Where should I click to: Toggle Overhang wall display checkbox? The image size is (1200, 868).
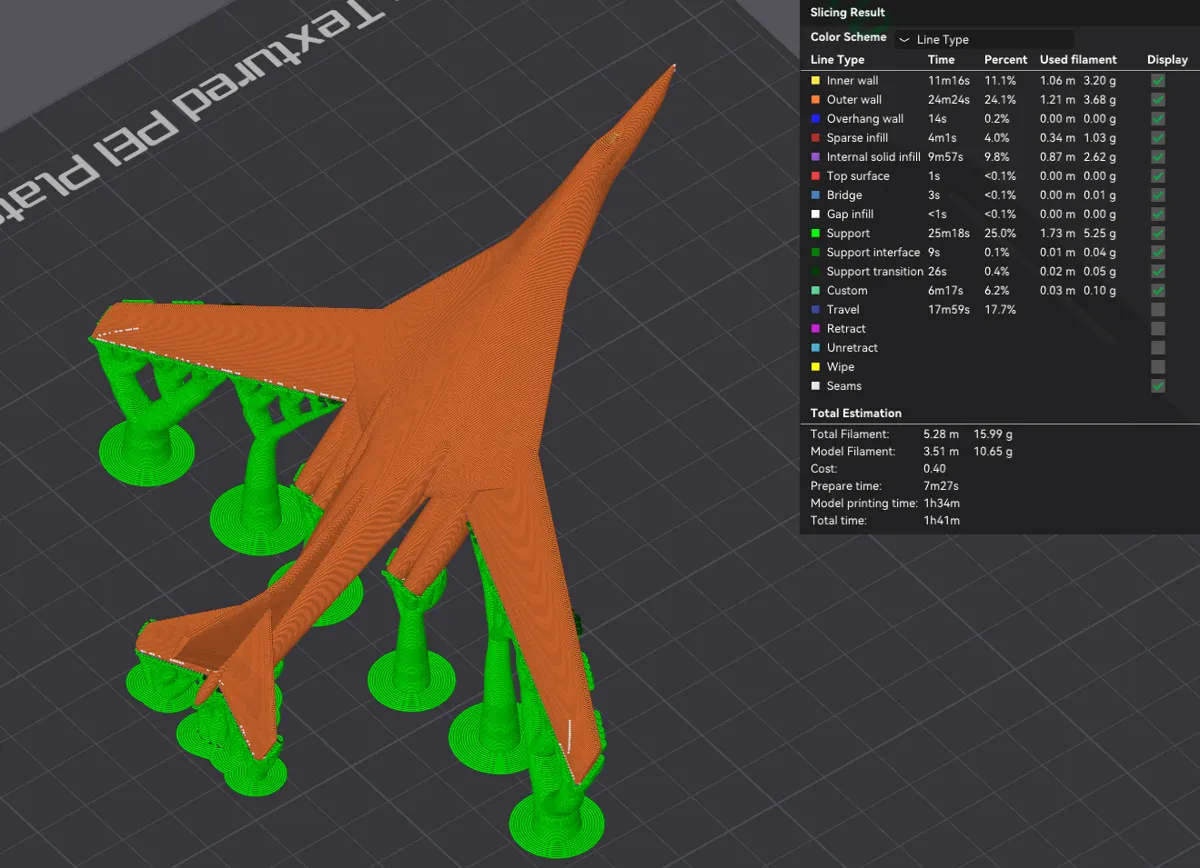1157,118
